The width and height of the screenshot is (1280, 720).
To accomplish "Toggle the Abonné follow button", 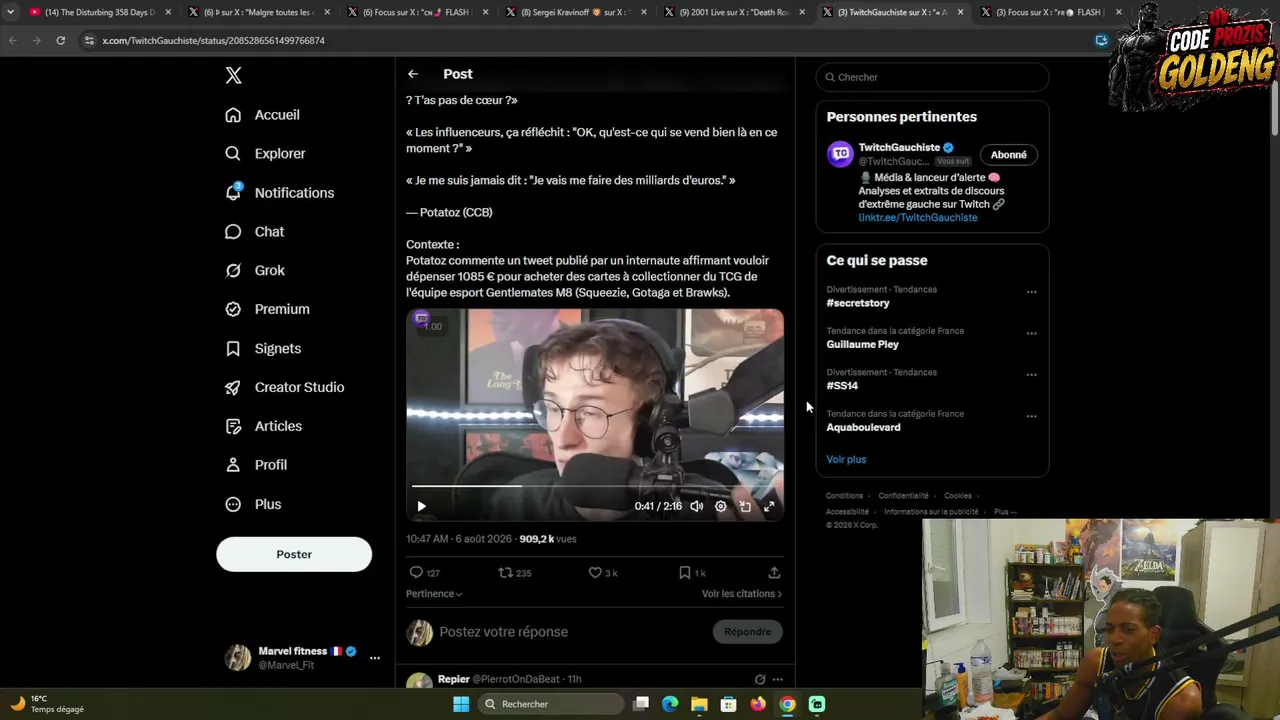I will click(x=1008, y=155).
